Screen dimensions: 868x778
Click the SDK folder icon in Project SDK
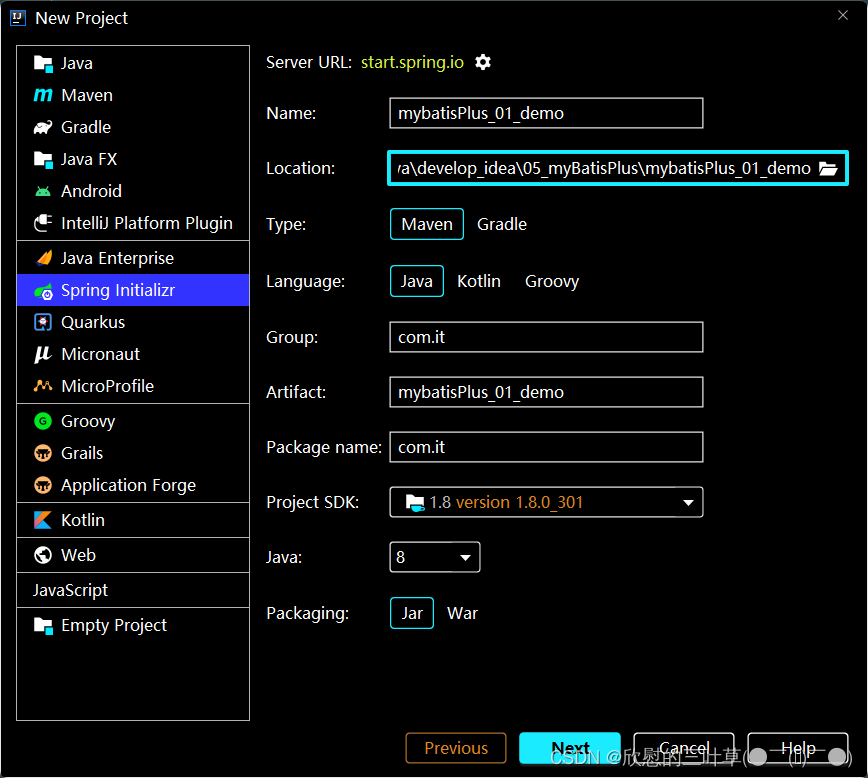click(x=415, y=503)
